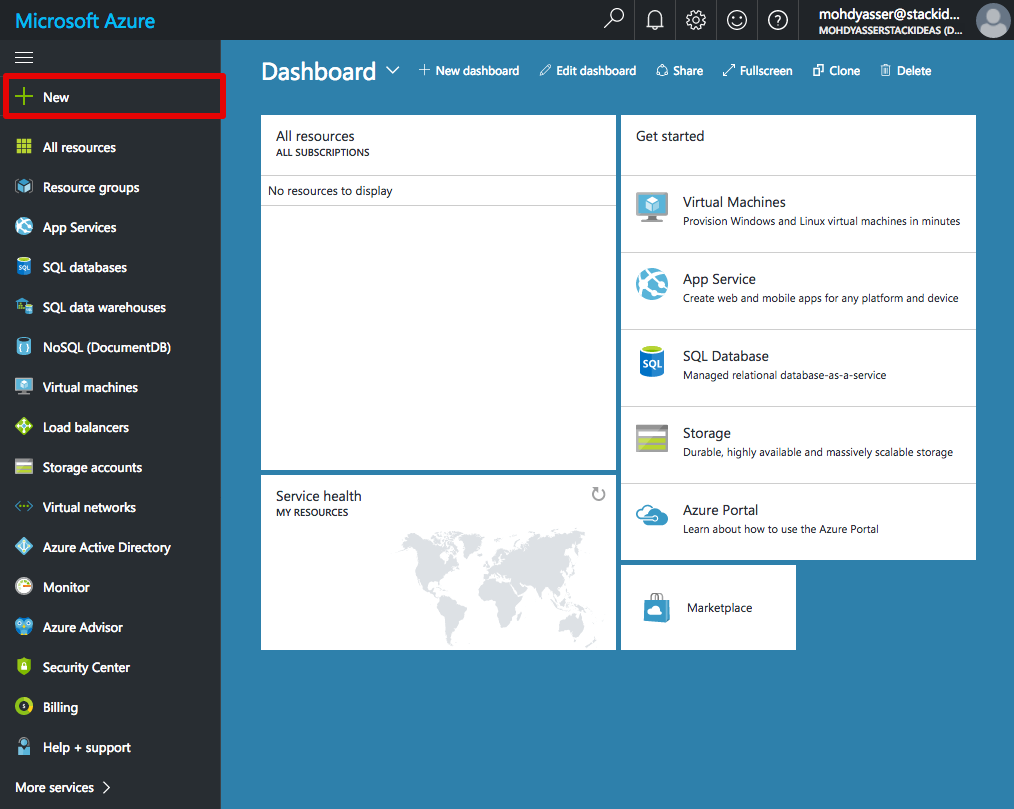Click the Security Center shield icon
Screen dimensions: 1014x809
[24, 667]
